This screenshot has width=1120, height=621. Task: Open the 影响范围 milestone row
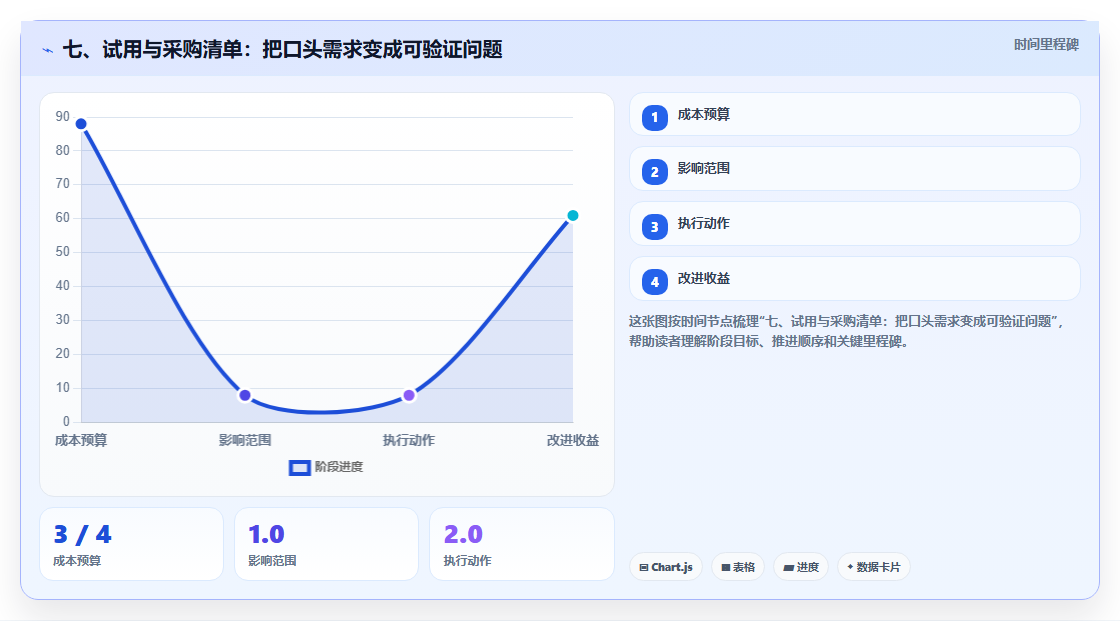click(x=854, y=169)
